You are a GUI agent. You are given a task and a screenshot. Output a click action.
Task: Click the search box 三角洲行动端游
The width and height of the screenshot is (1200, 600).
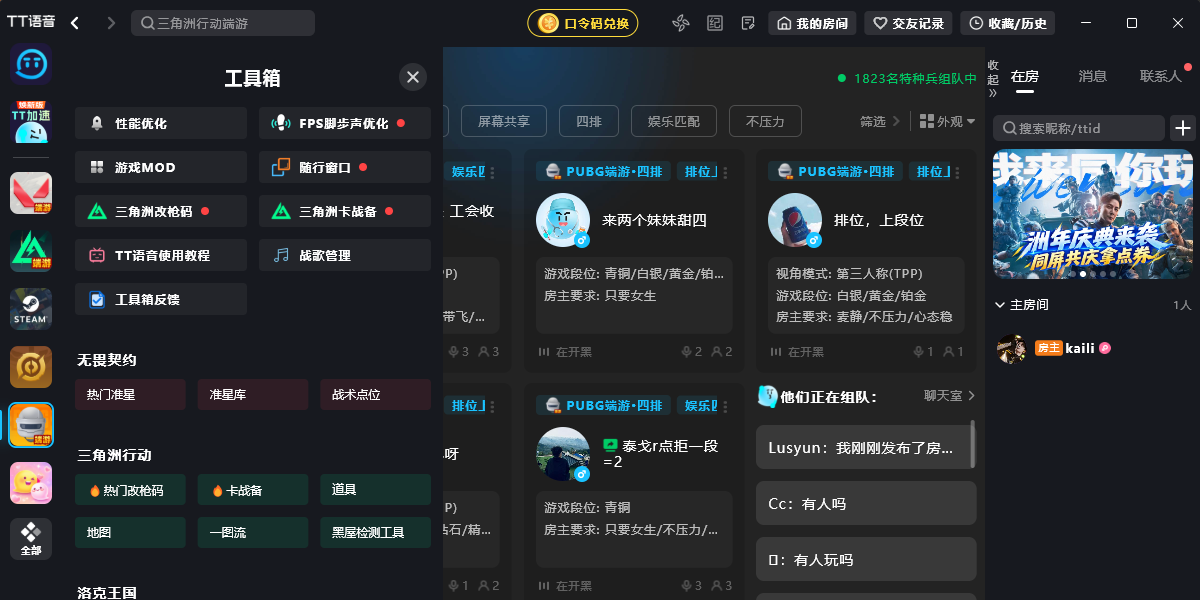[x=223, y=23]
